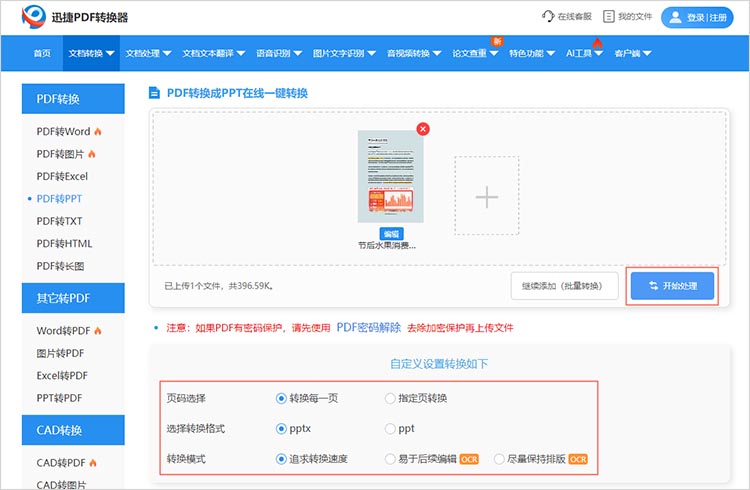The image size is (750, 490).
Task: Click the 新 badge above 论文查重
Action: [497, 42]
